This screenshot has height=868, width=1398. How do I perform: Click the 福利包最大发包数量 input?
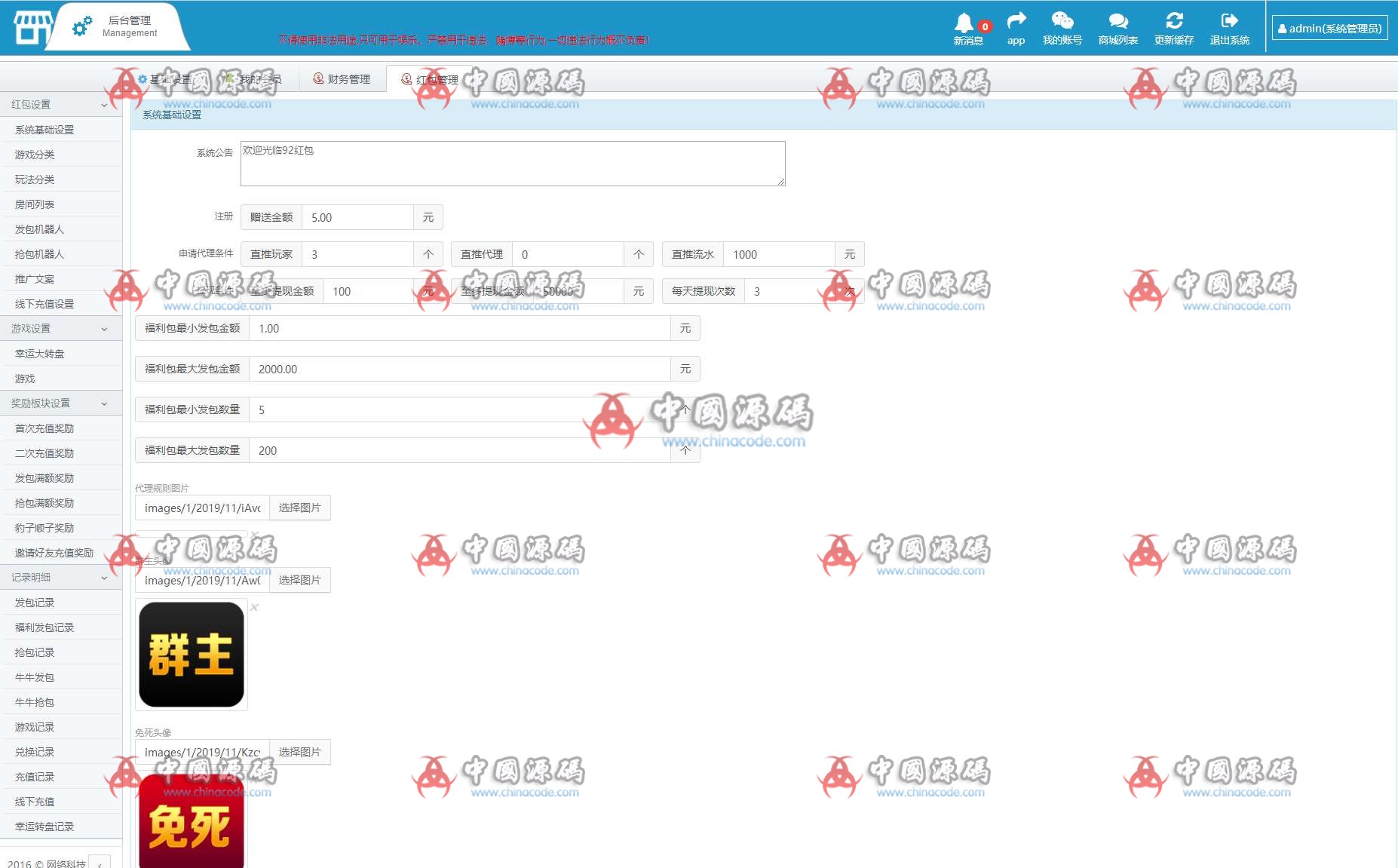coord(460,450)
